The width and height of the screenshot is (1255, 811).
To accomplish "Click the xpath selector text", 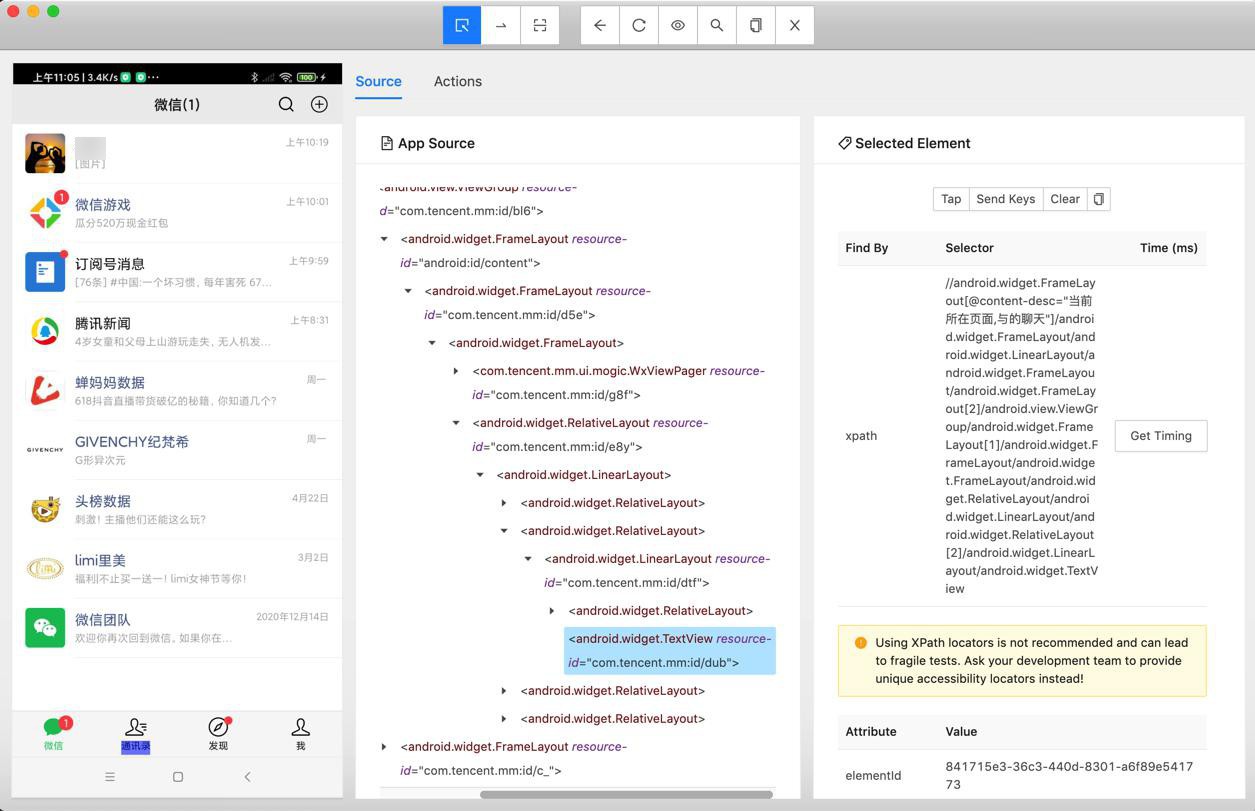I will 1021,435.
